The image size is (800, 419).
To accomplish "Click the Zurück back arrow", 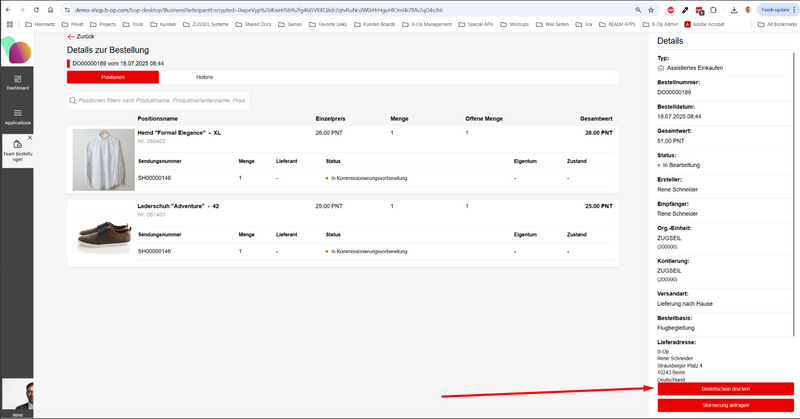I will [x=71, y=36].
